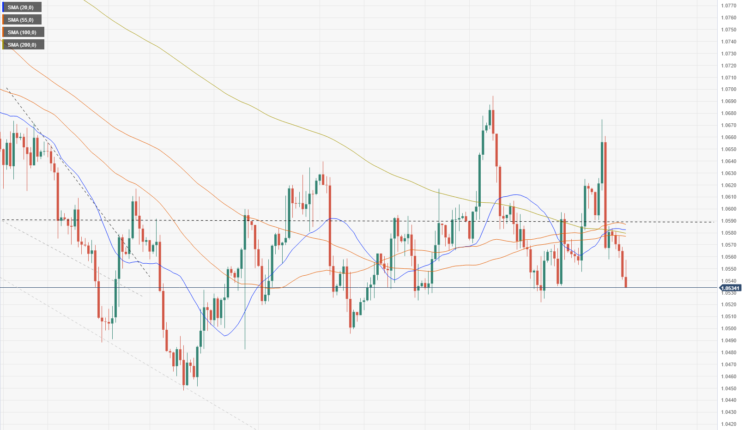Select the 1.0700 label on price scale
This screenshot has width=750, height=430.
coord(730,89)
